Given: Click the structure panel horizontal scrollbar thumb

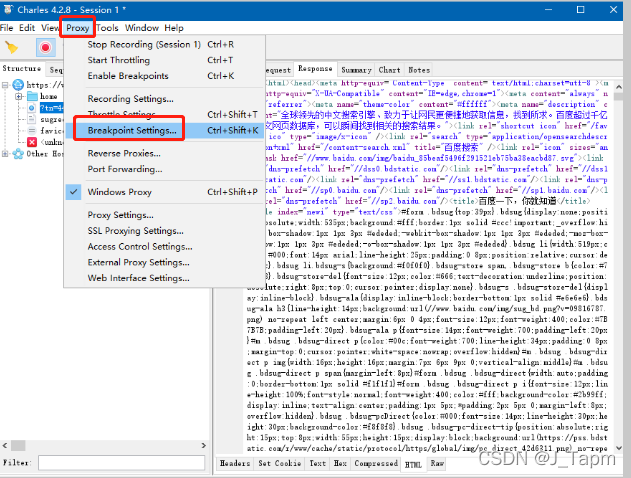Looking at the screenshot, I should [x=18, y=445].
